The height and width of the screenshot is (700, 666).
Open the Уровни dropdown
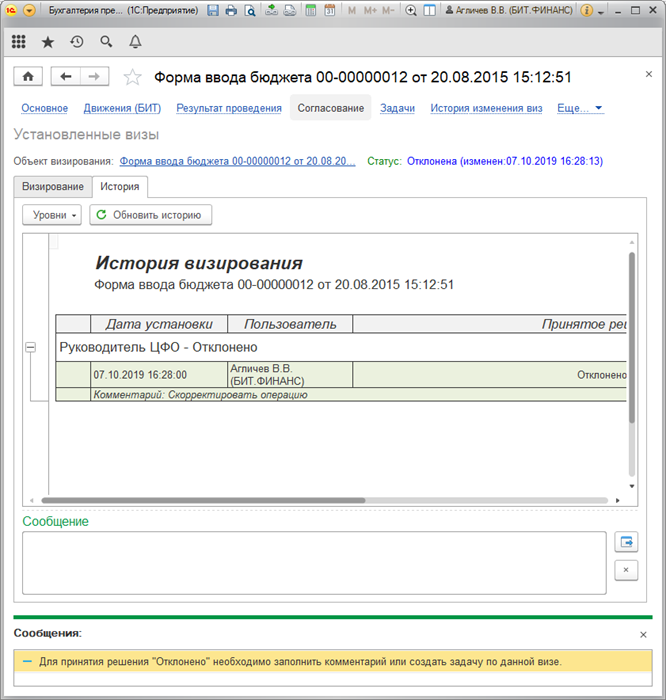pos(52,215)
